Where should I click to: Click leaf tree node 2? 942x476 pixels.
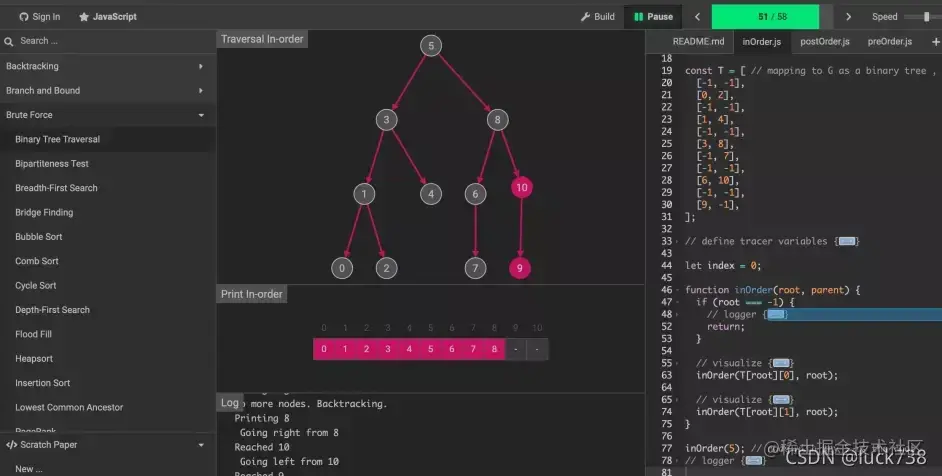click(386, 268)
